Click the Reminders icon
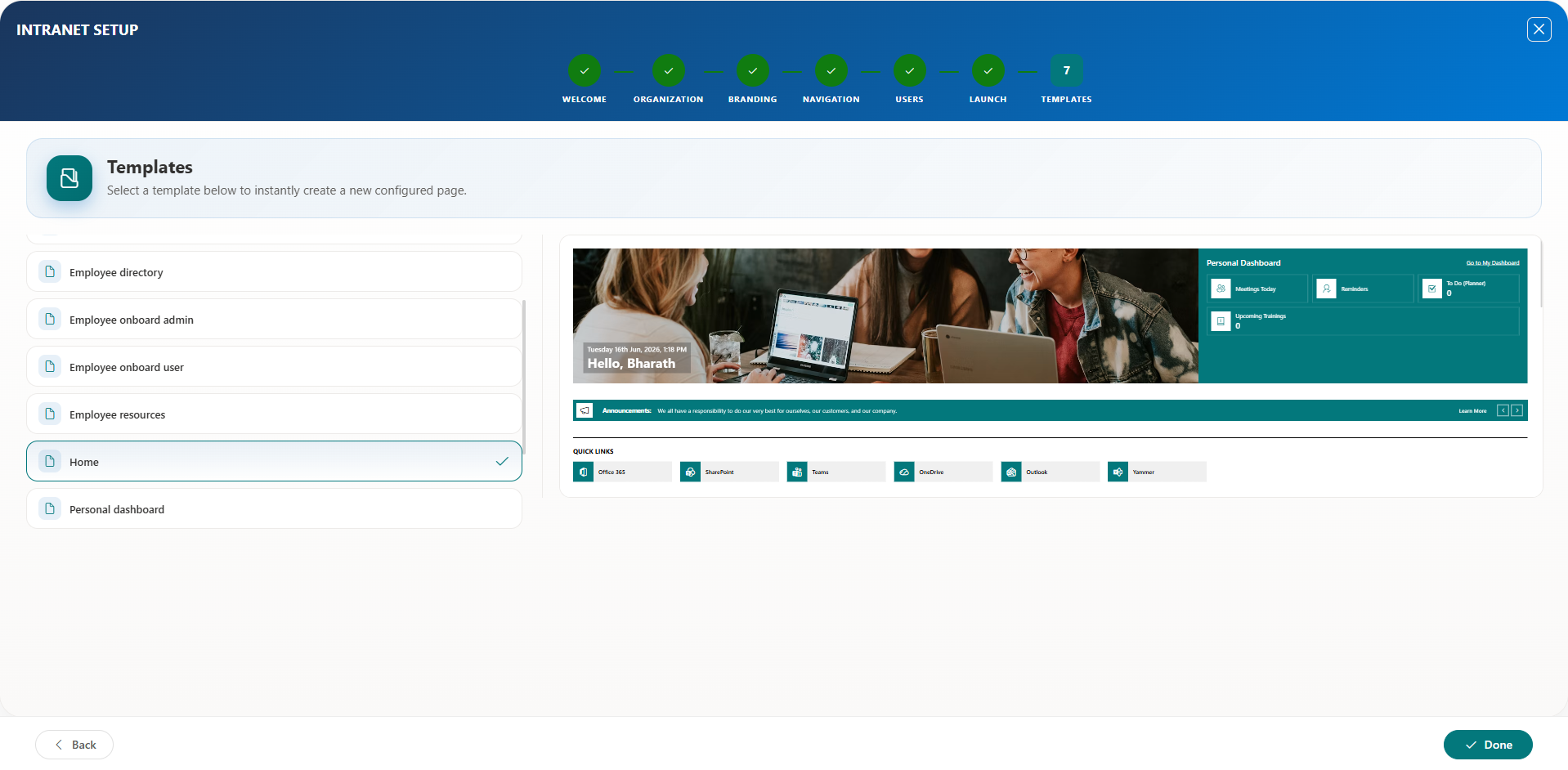Image resolution: width=1568 pixels, height=770 pixels. [x=1326, y=289]
